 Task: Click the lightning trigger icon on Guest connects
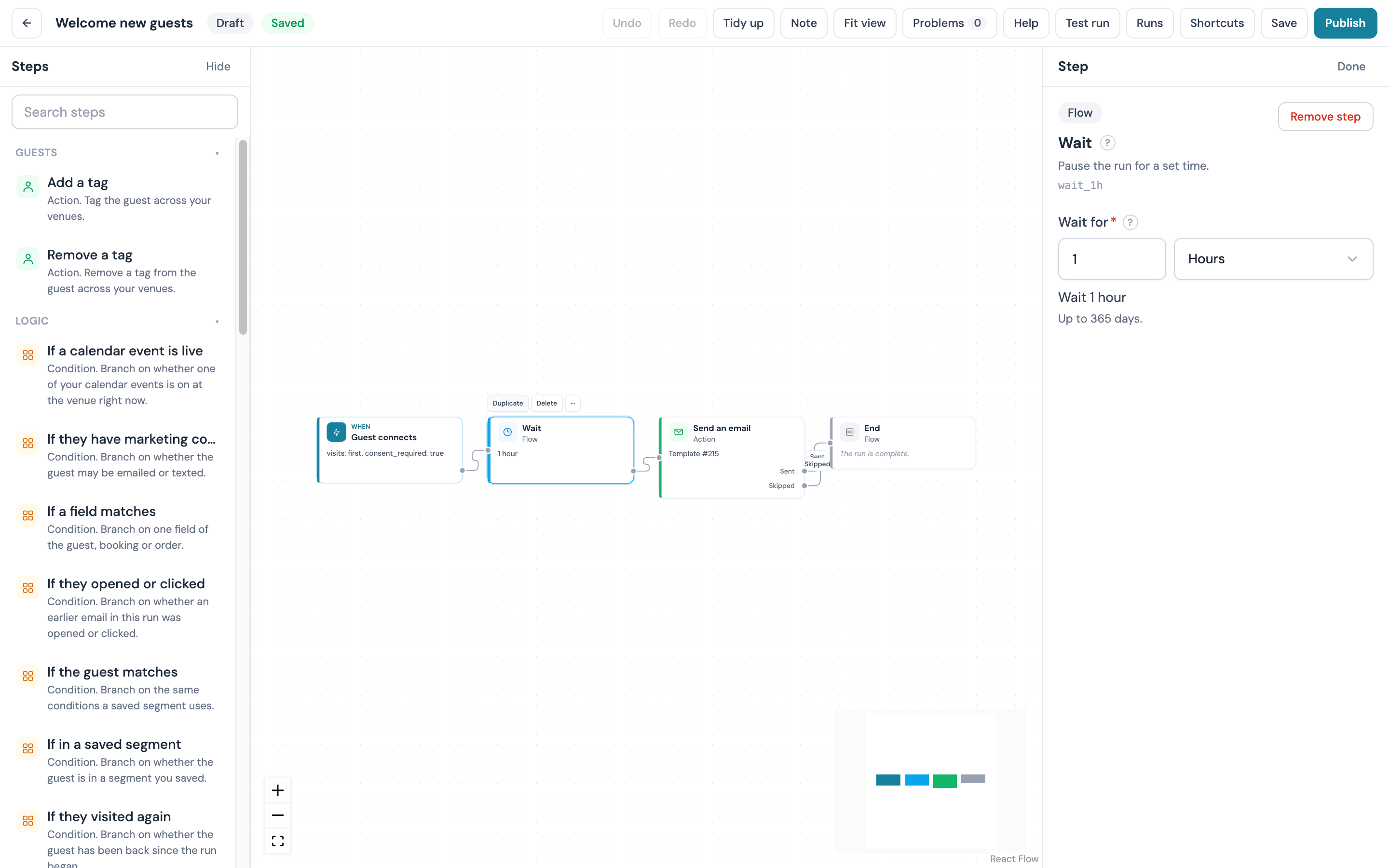[336, 432]
